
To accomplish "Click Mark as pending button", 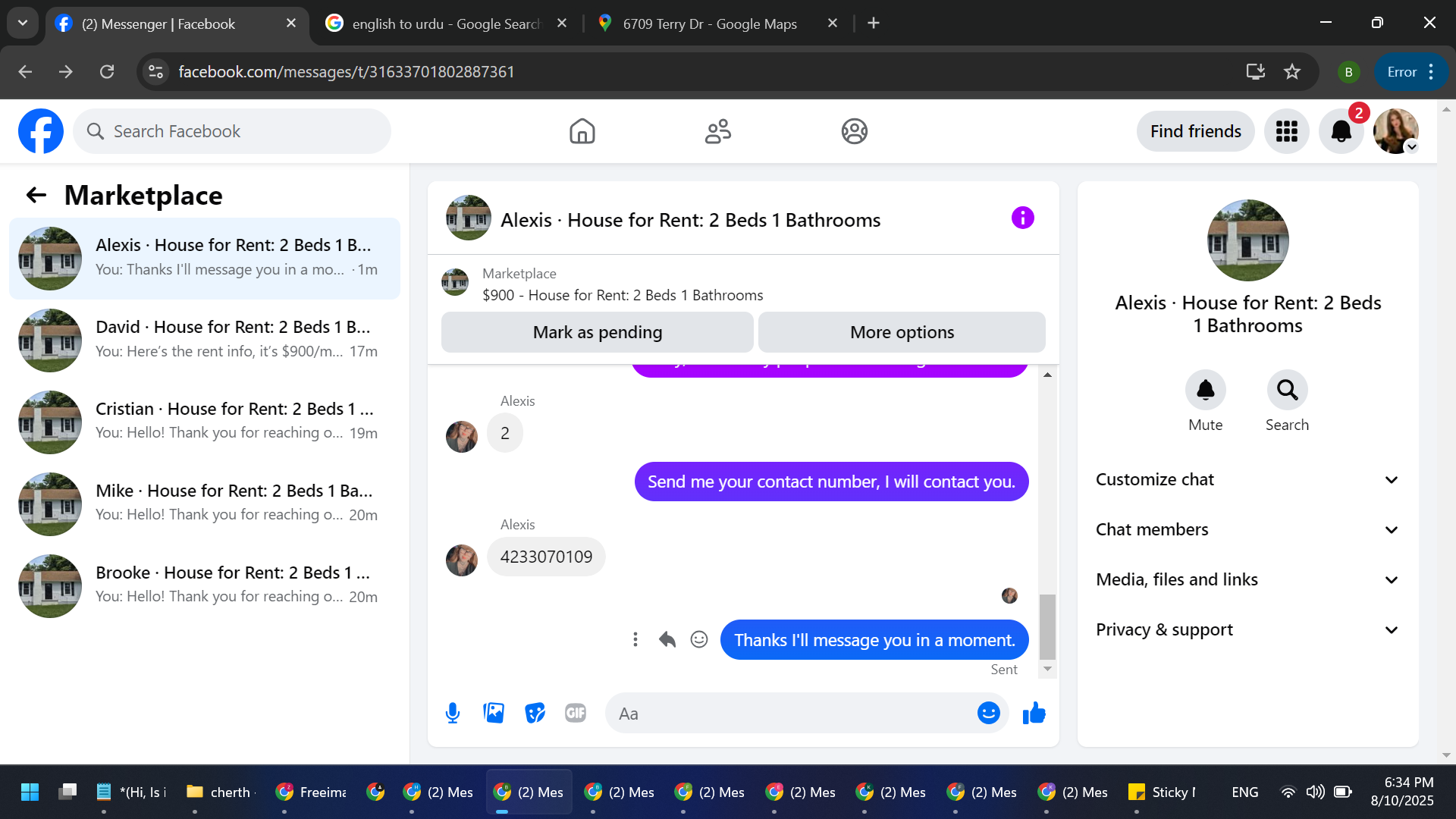I will 597,332.
